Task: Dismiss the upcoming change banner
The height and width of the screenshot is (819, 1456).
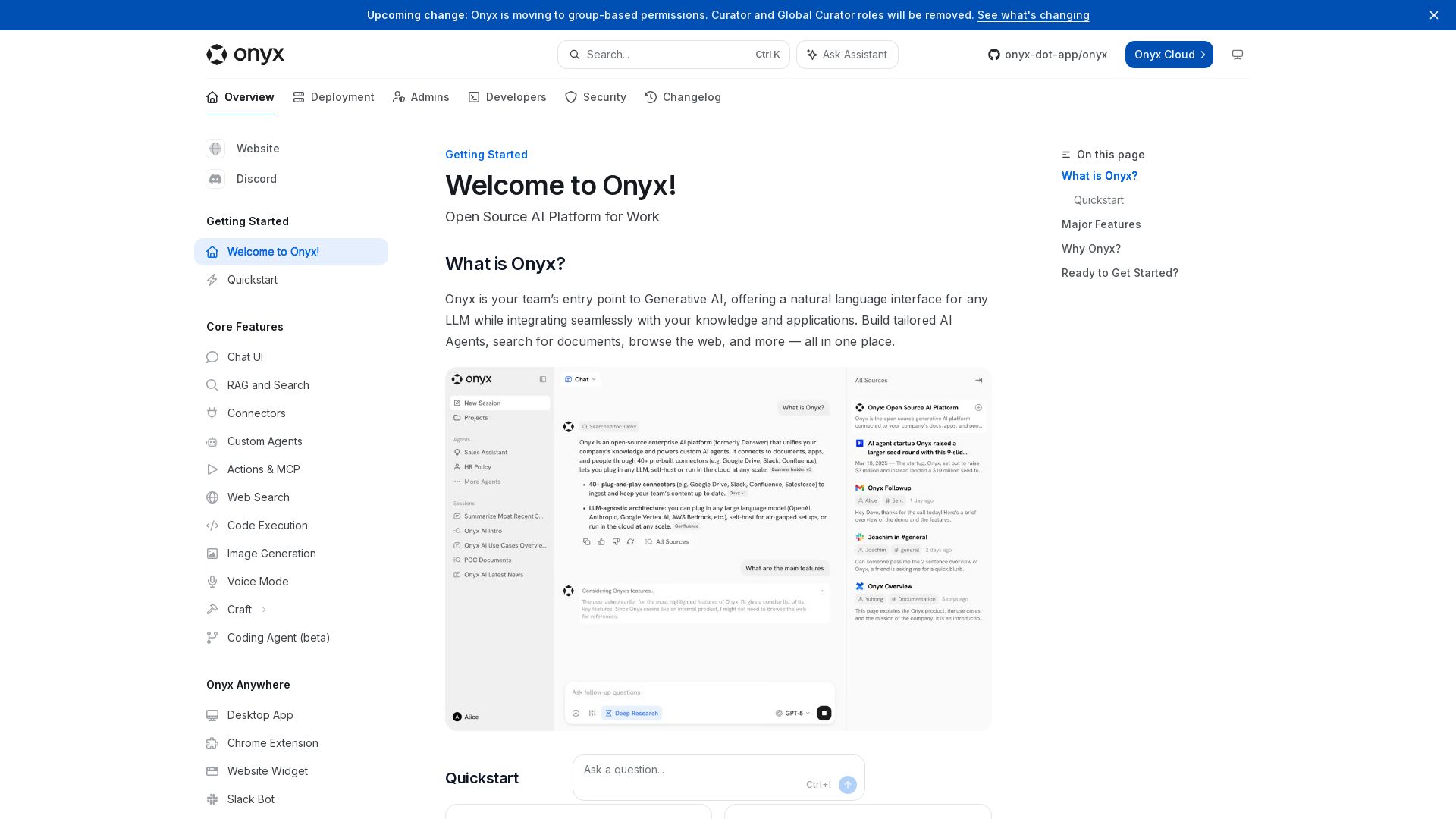Action: tap(1433, 15)
